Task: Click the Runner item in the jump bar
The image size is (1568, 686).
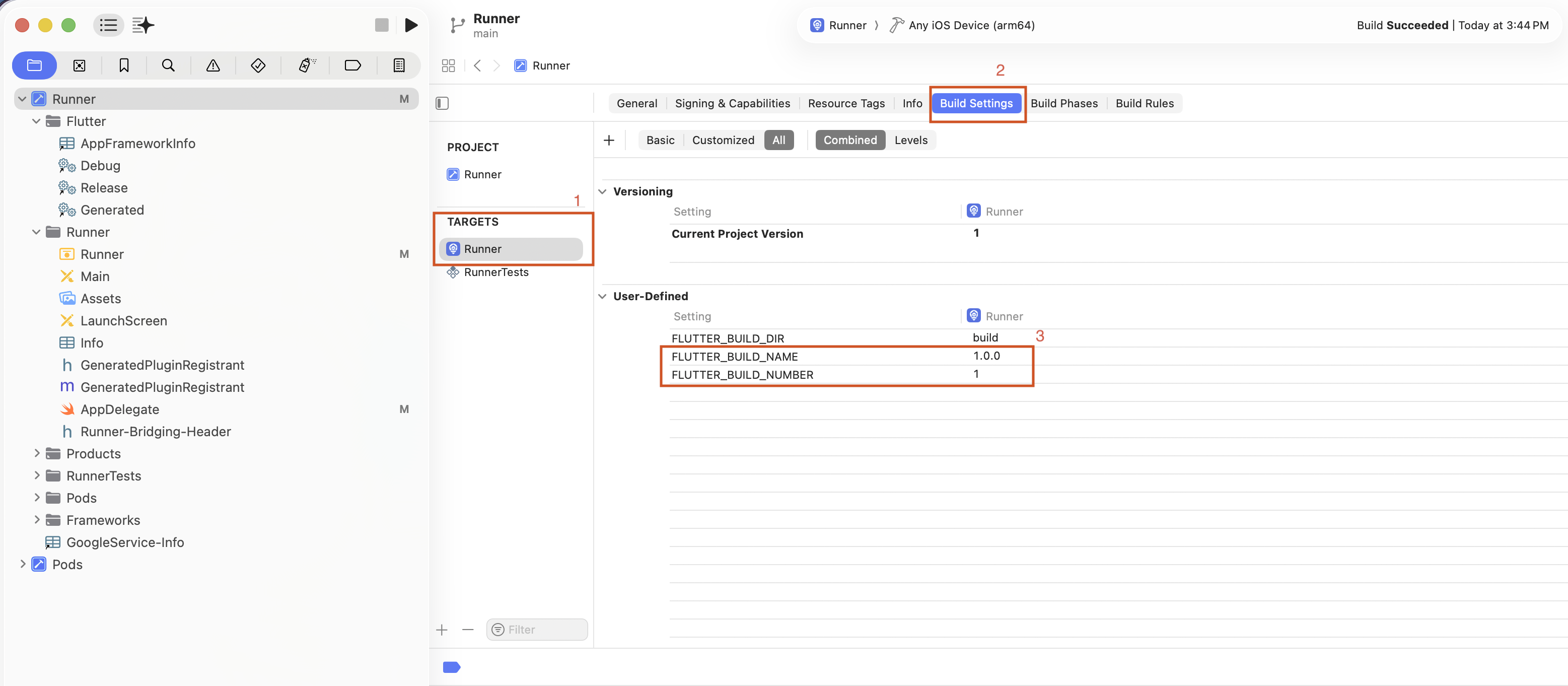Action: [542, 66]
